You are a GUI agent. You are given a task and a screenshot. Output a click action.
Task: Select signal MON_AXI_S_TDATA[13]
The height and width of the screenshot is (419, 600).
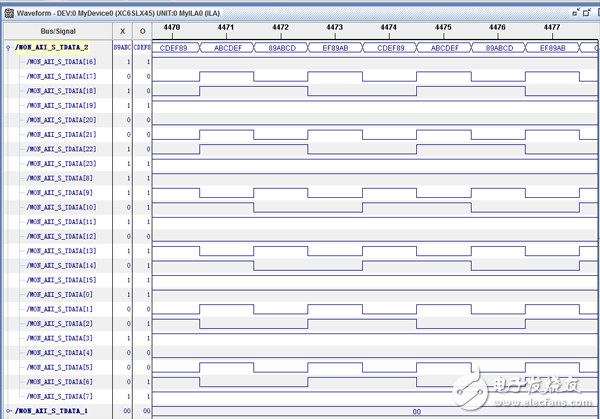[x=61, y=251]
